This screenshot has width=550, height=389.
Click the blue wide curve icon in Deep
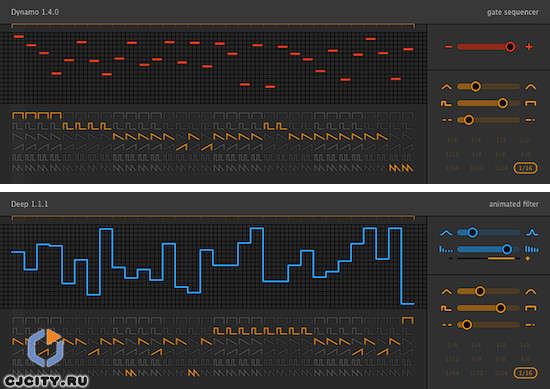(x=446, y=233)
